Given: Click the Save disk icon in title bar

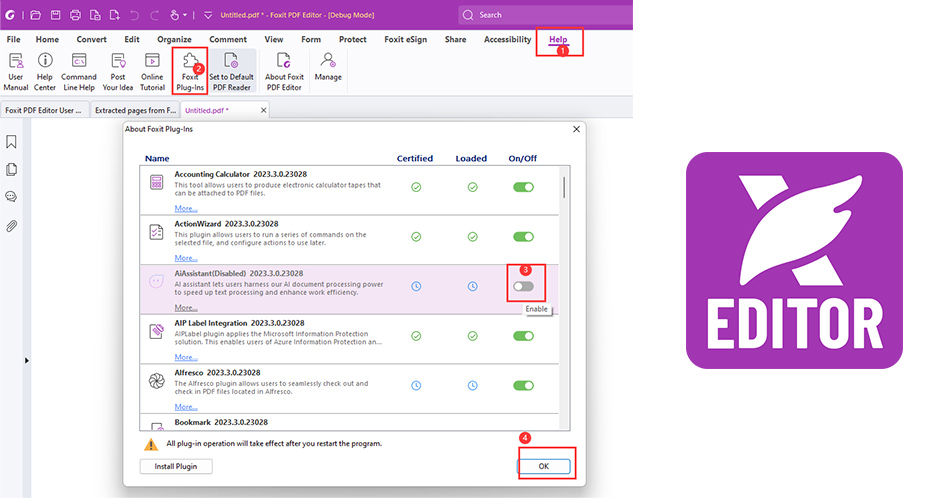Looking at the screenshot, I should click(55, 15).
